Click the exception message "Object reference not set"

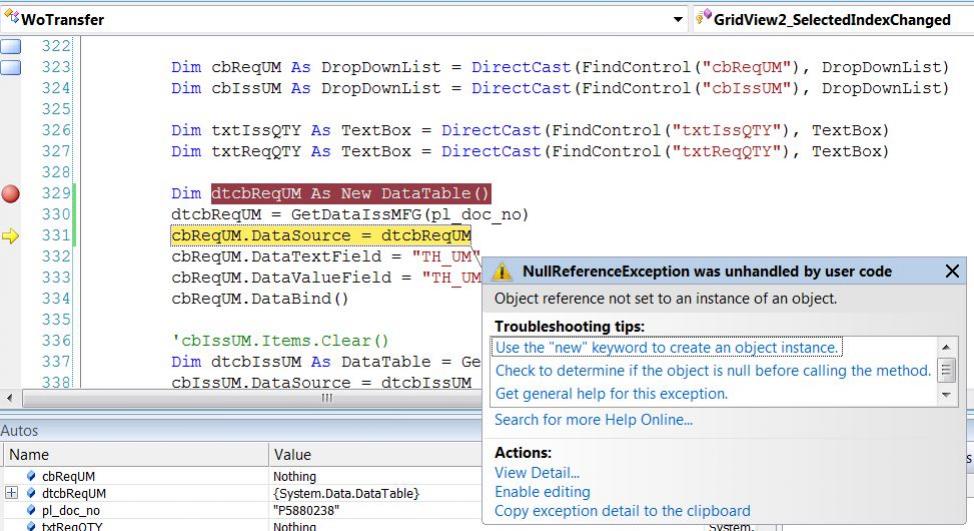[x=665, y=299]
